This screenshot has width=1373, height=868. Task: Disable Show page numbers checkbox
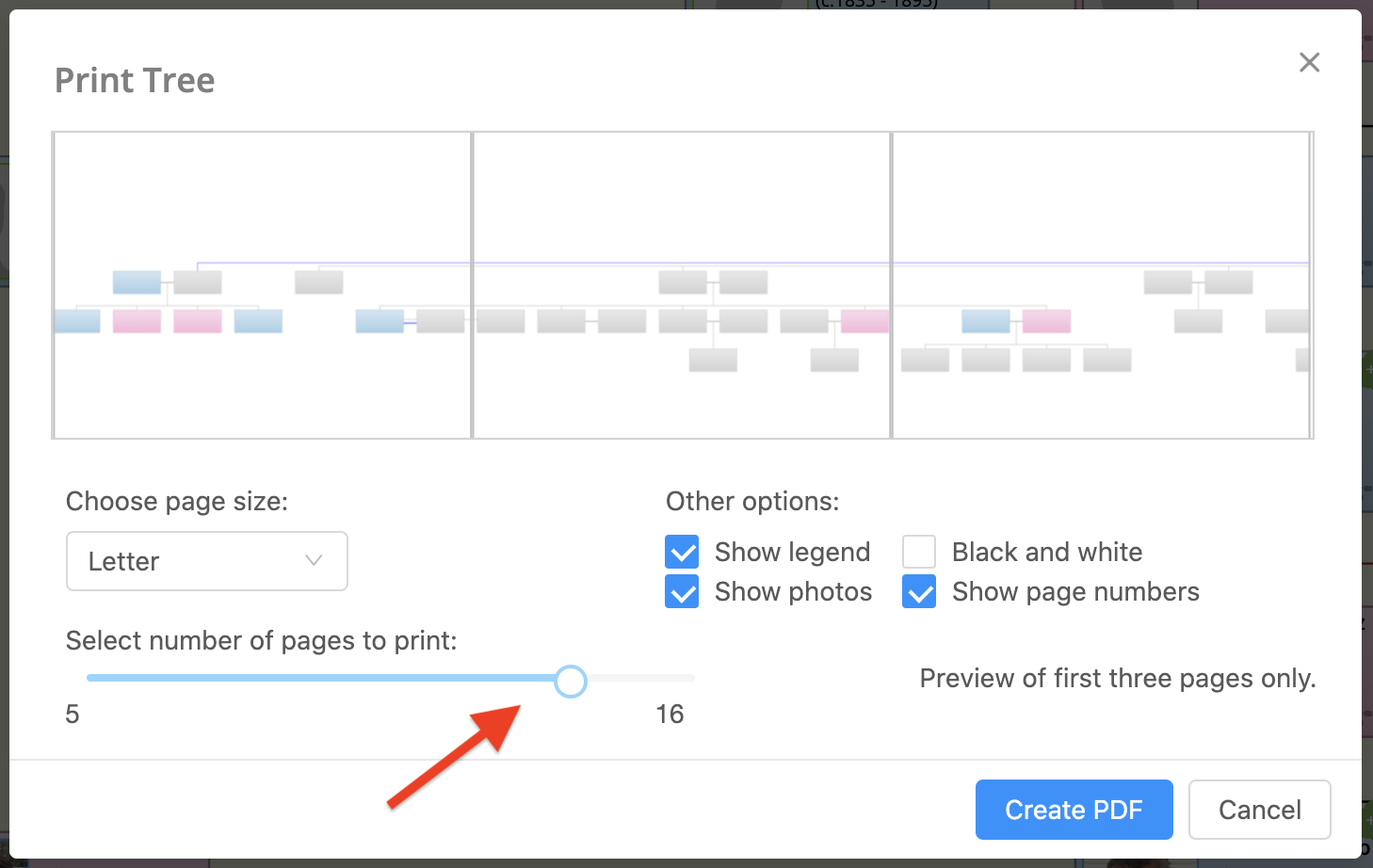(919, 592)
